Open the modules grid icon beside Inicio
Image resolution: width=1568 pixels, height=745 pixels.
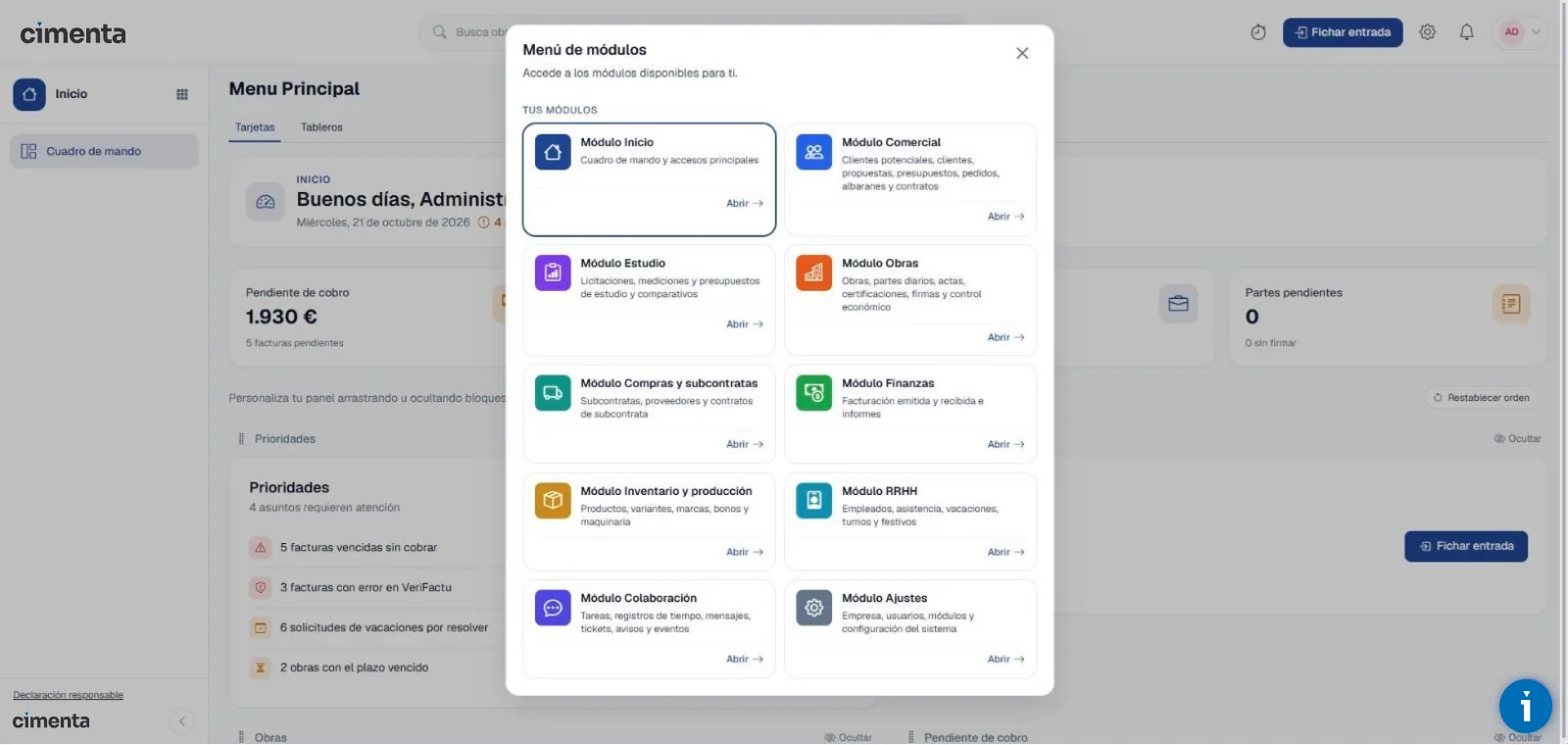coord(182,94)
